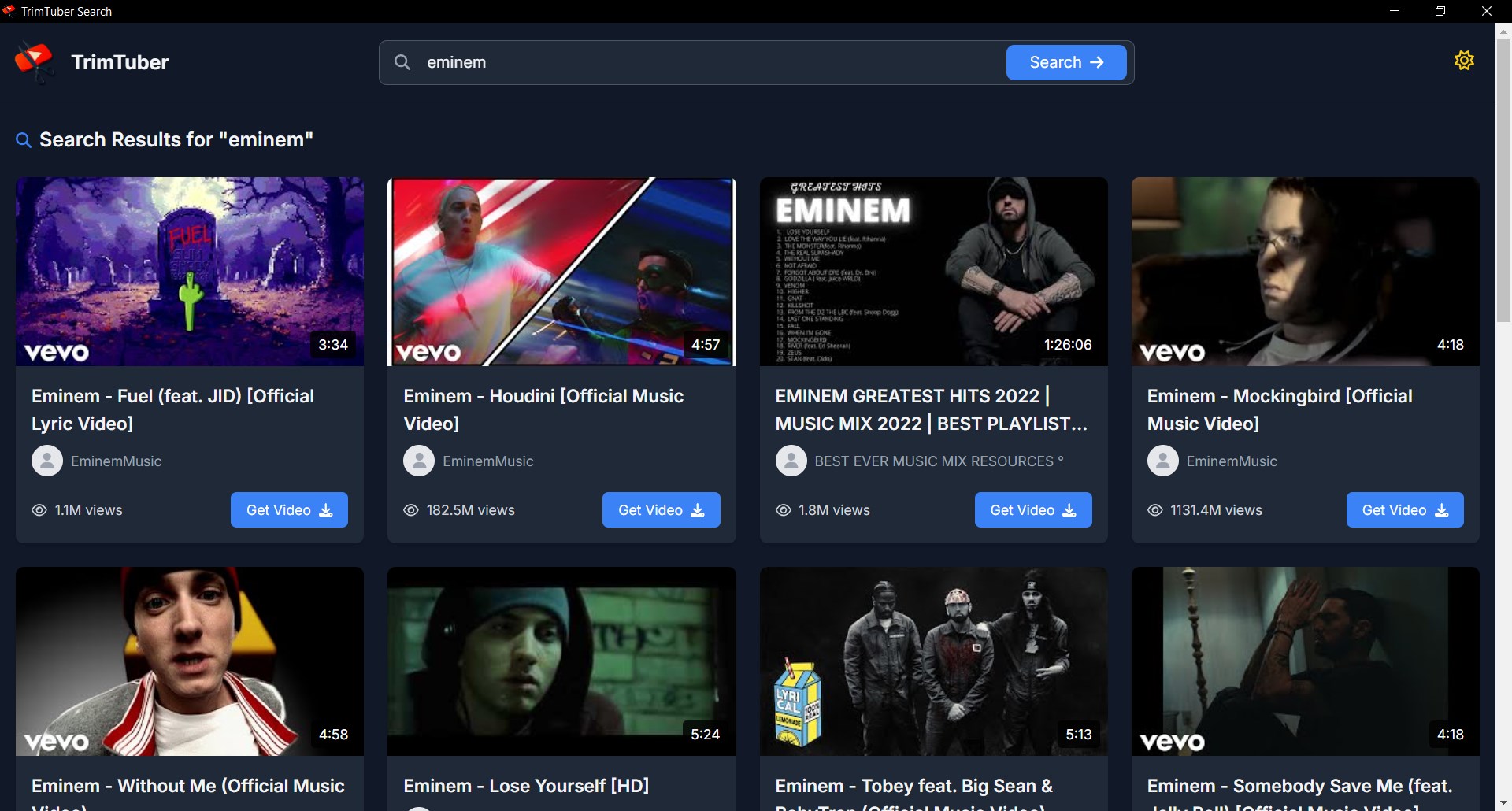The height and width of the screenshot is (811, 1512).
Task: Click the heading Search Results for "eminem"
Action: [176, 140]
